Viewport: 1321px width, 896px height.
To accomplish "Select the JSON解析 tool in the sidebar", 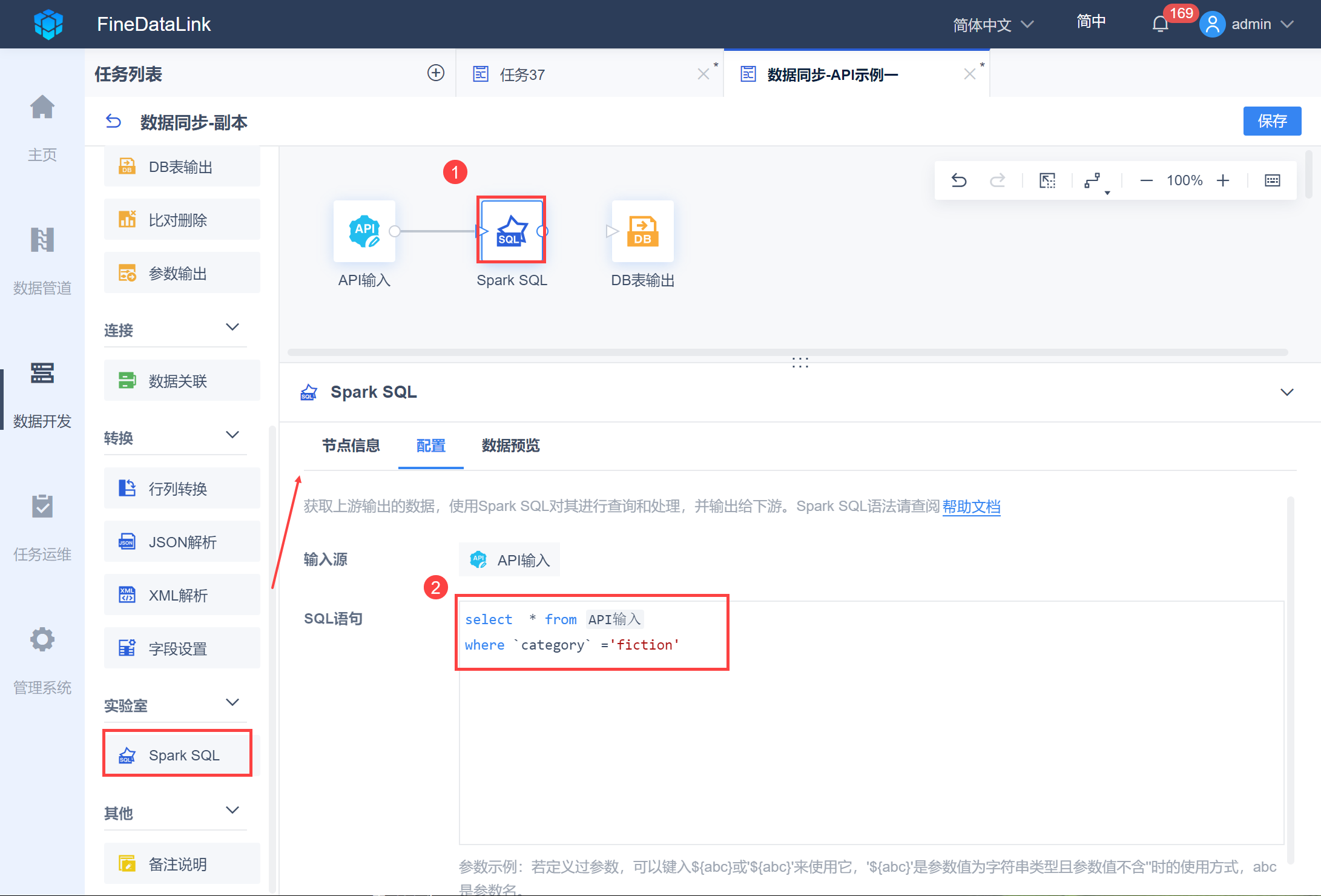I will click(182, 541).
